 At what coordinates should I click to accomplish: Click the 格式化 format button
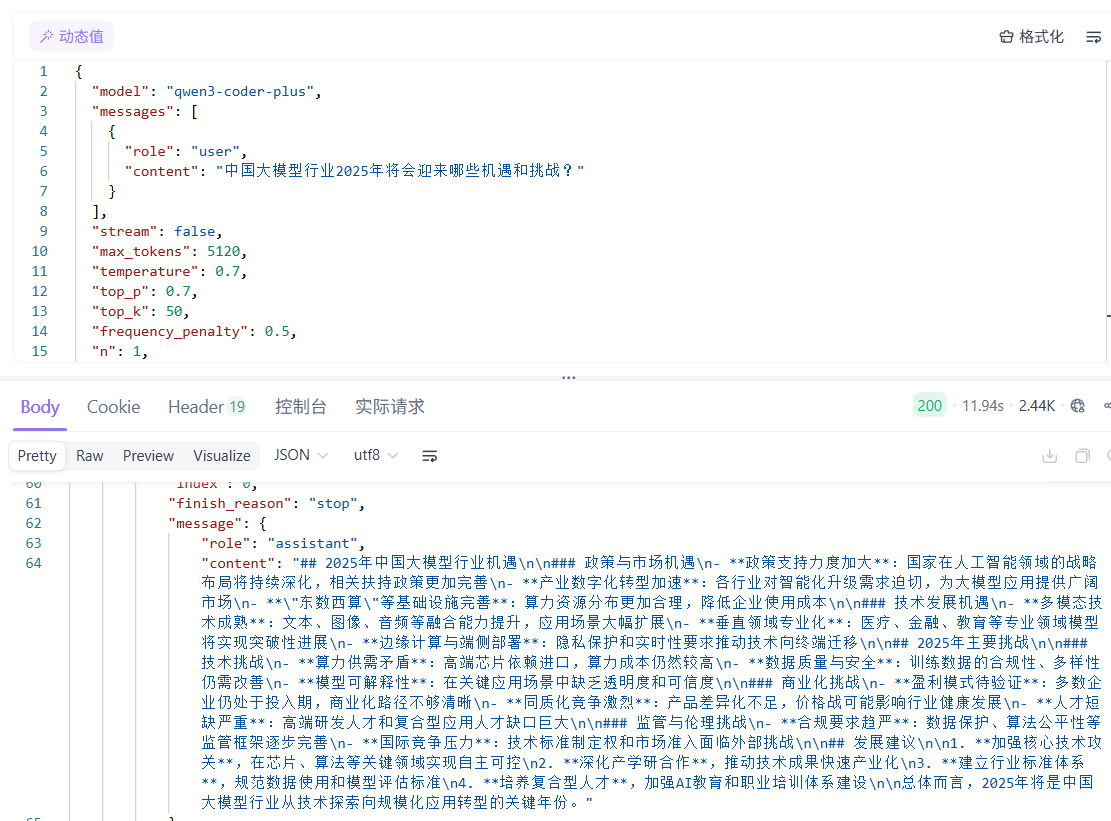[x=1031, y=37]
